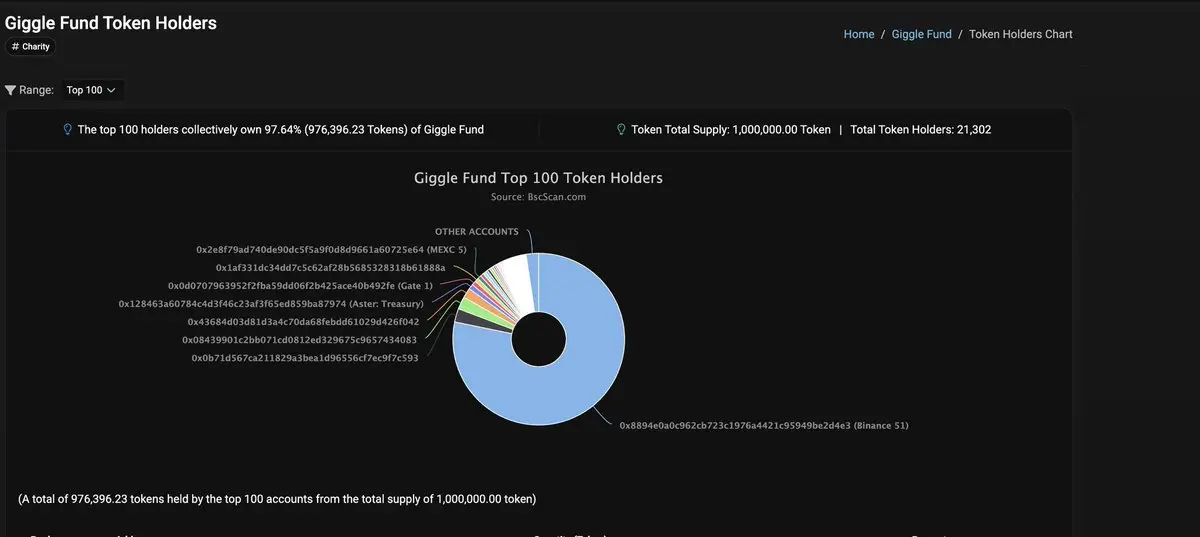Image resolution: width=1200 pixels, height=537 pixels.
Task: Click the total 976,396.23 tokens note below chart
Action: pyautogui.click(x=277, y=498)
